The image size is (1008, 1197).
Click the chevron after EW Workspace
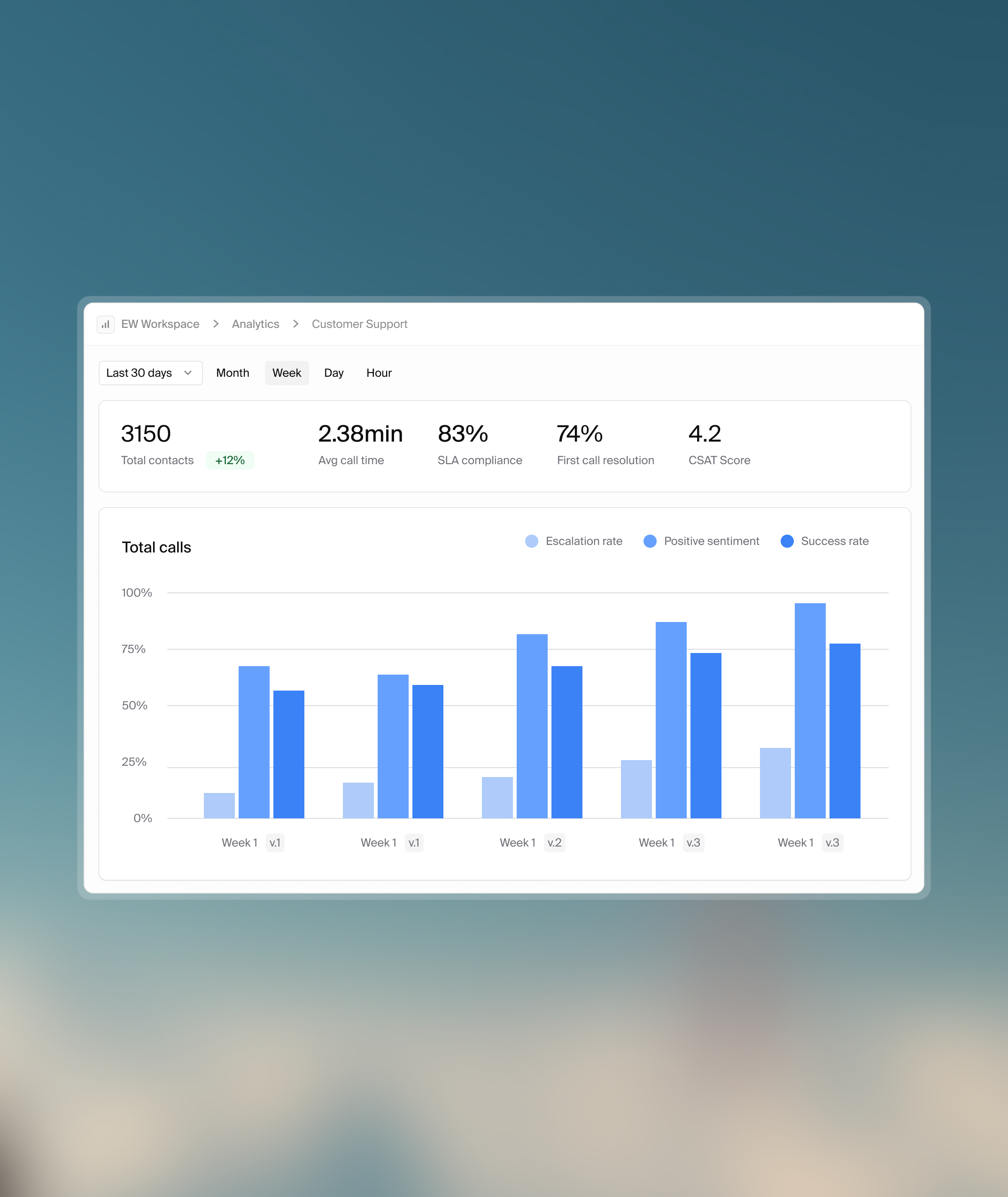tap(216, 324)
